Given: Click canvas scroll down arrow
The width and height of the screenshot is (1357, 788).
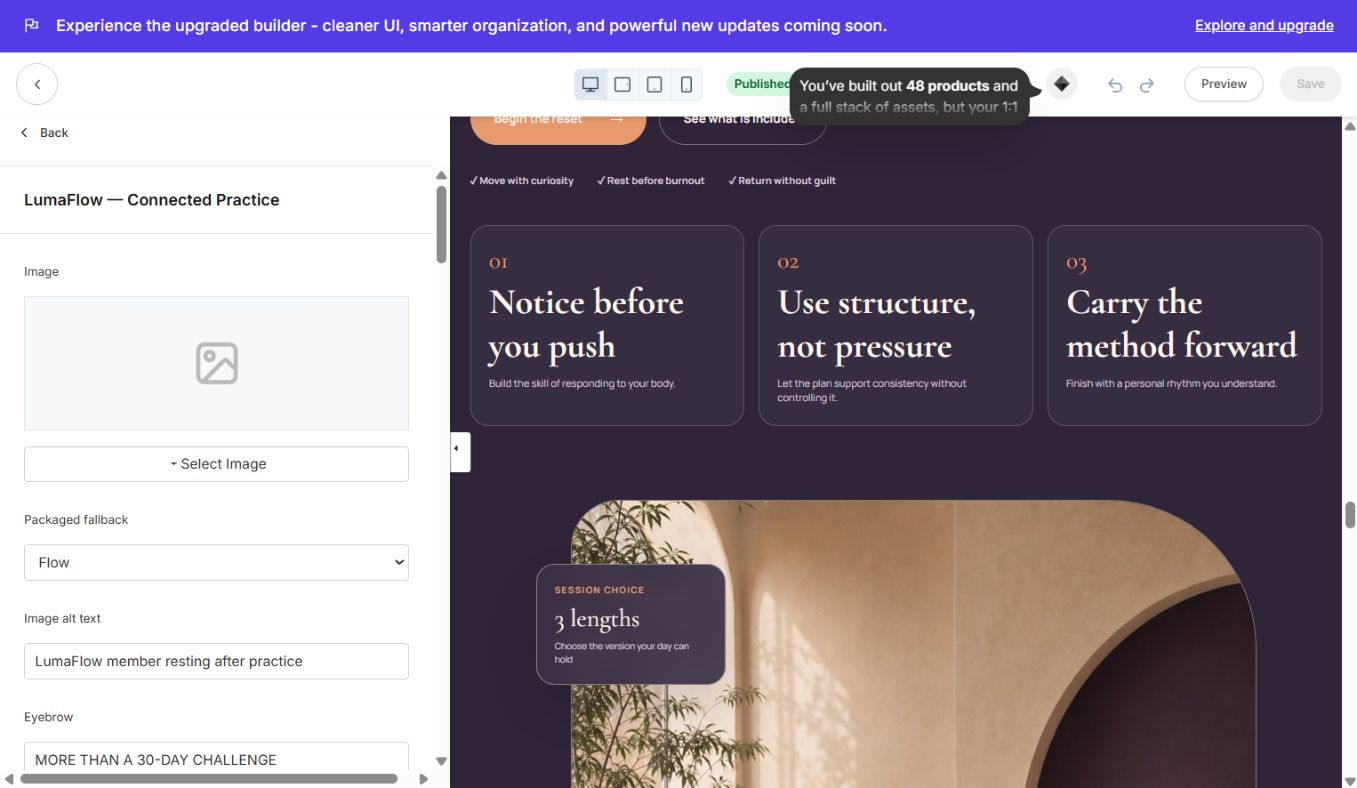Looking at the screenshot, I should [x=1350, y=780].
